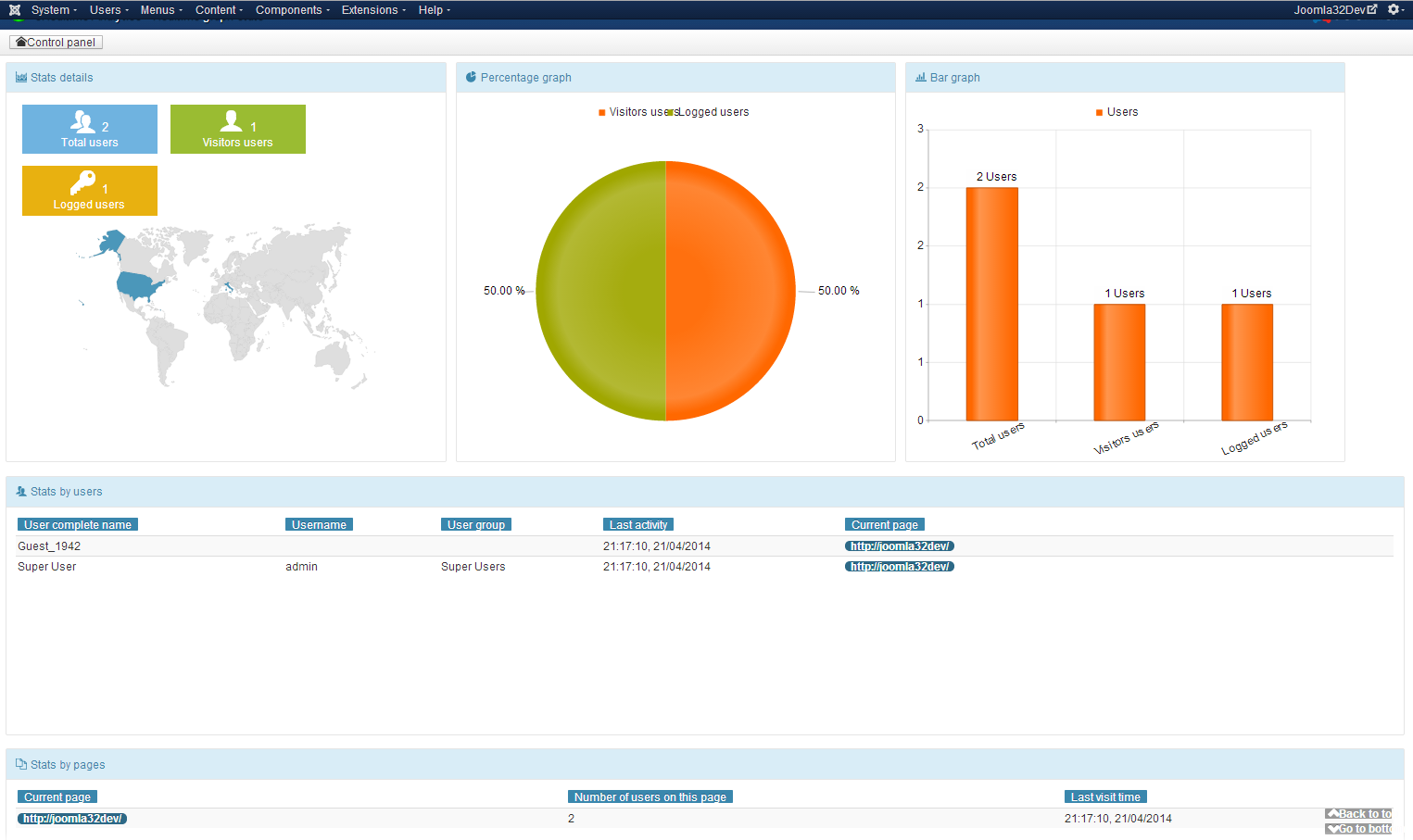
Task: Open Super User's current page link
Action: click(x=900, y=567)
